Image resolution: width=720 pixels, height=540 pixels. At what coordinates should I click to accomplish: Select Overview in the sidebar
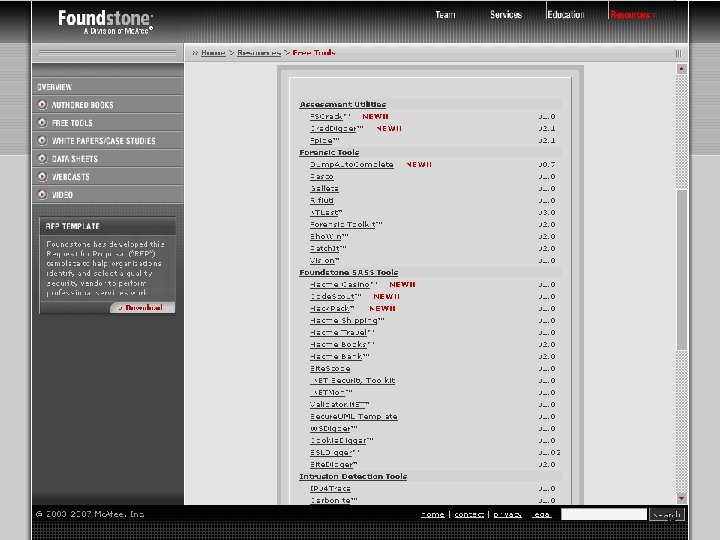point(54,87)
